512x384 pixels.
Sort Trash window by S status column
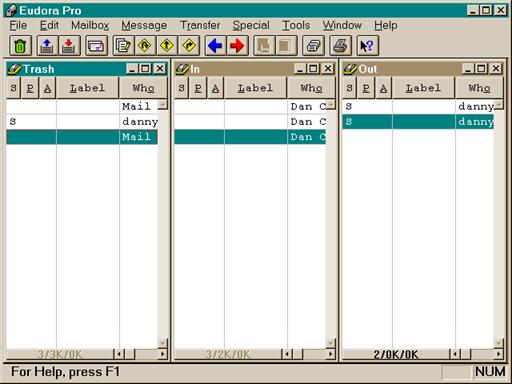tap(13, 88)
